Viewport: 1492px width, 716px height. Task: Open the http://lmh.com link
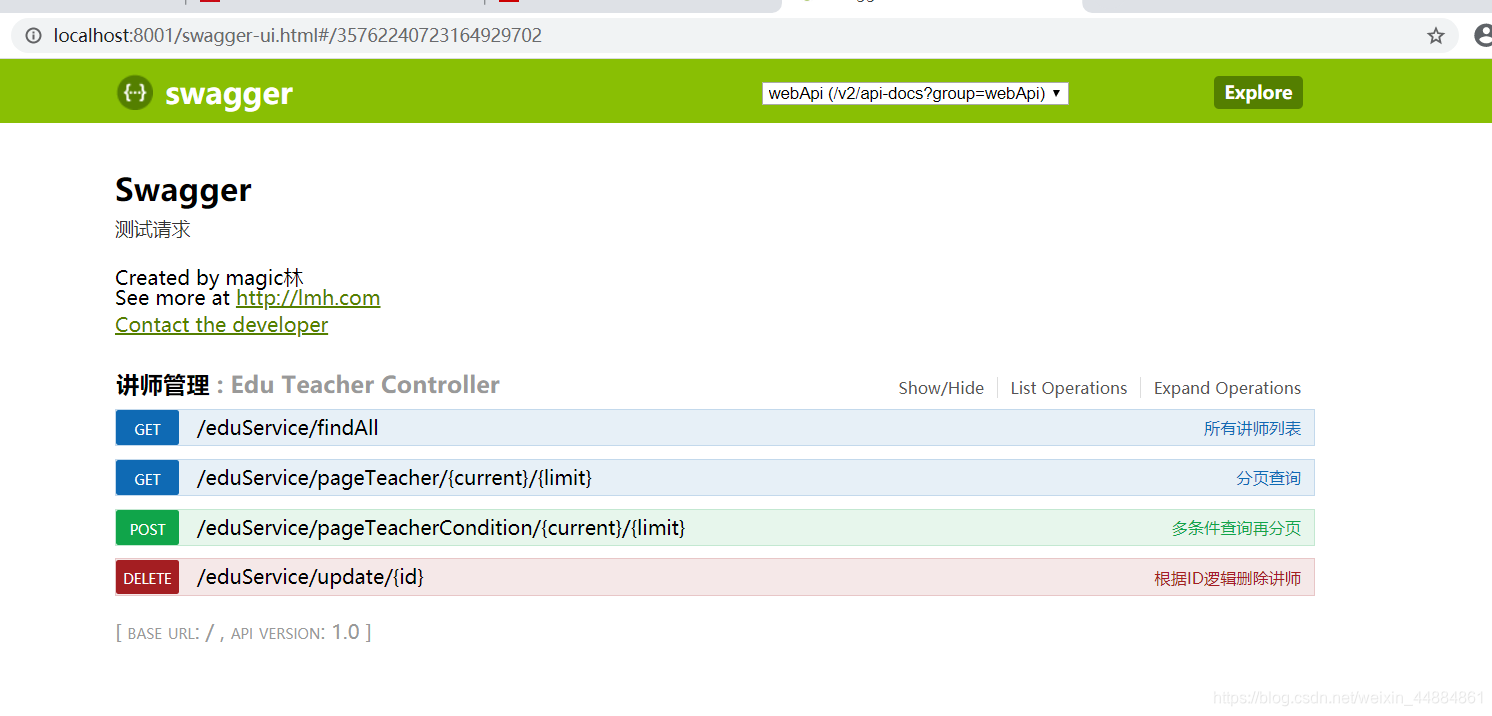point(308,298)
